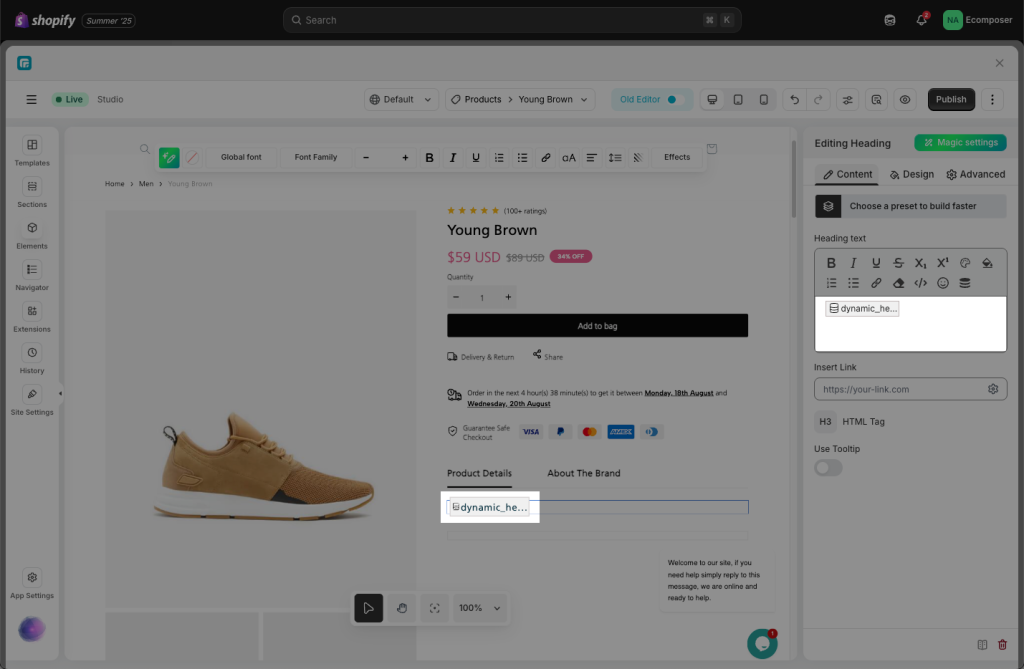Switch to the Advanced tab

click(976, 174)
